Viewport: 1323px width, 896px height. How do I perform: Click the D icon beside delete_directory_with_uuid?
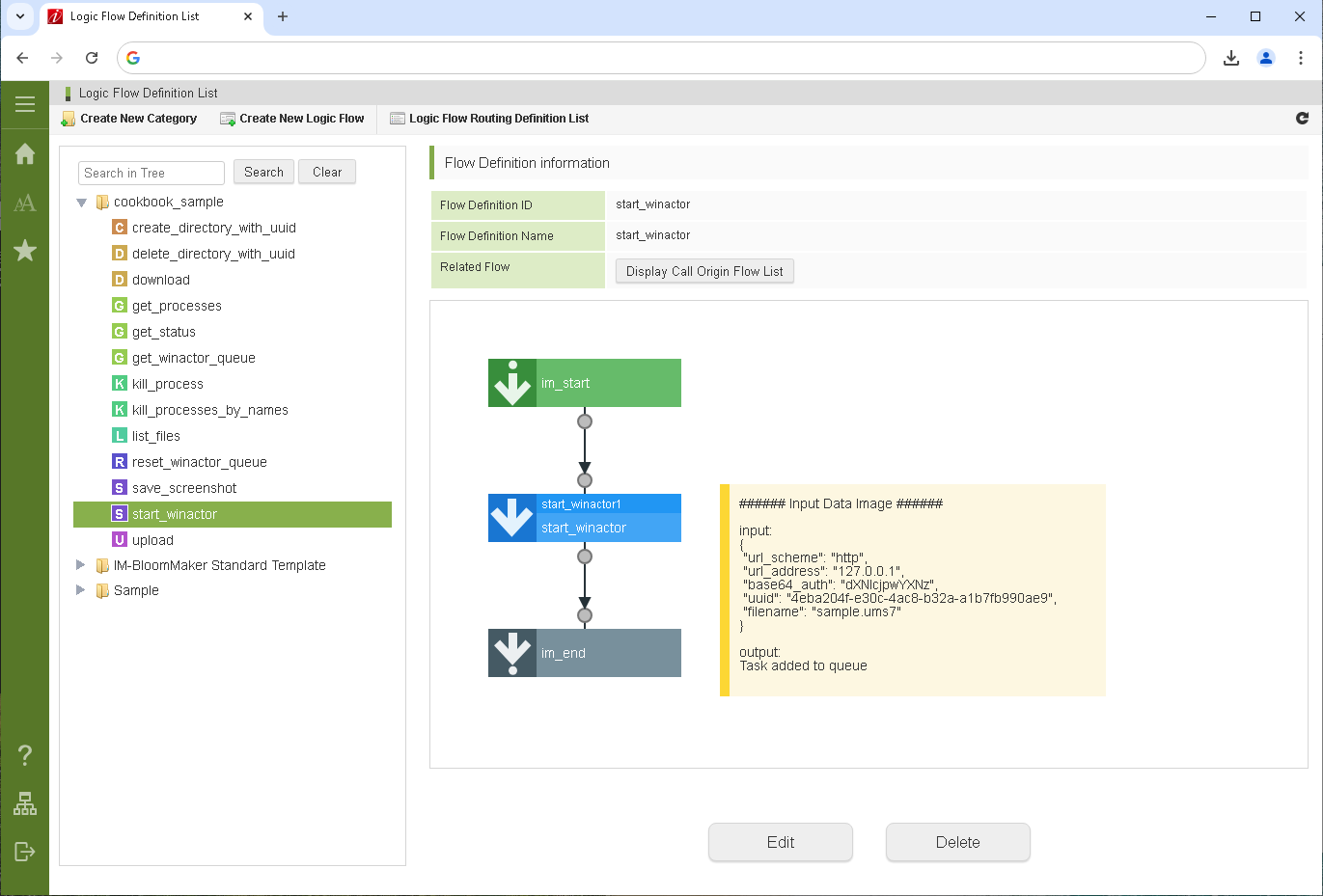120,254
